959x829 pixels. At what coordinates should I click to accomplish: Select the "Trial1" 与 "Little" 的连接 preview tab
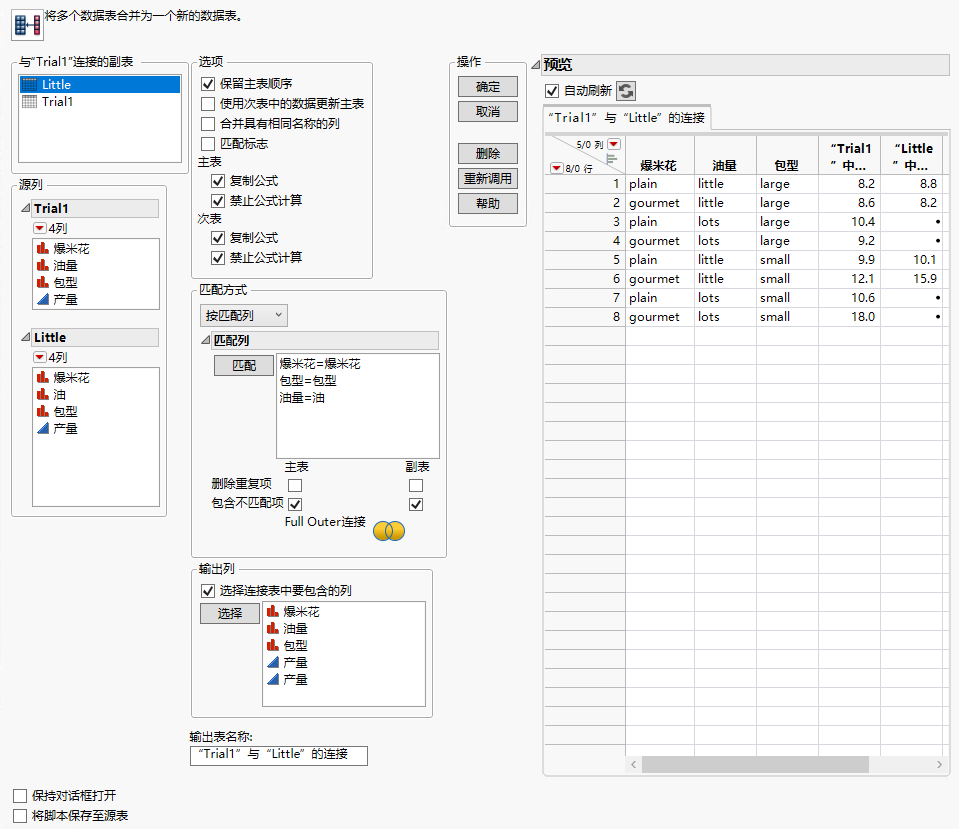coord(627,118)
